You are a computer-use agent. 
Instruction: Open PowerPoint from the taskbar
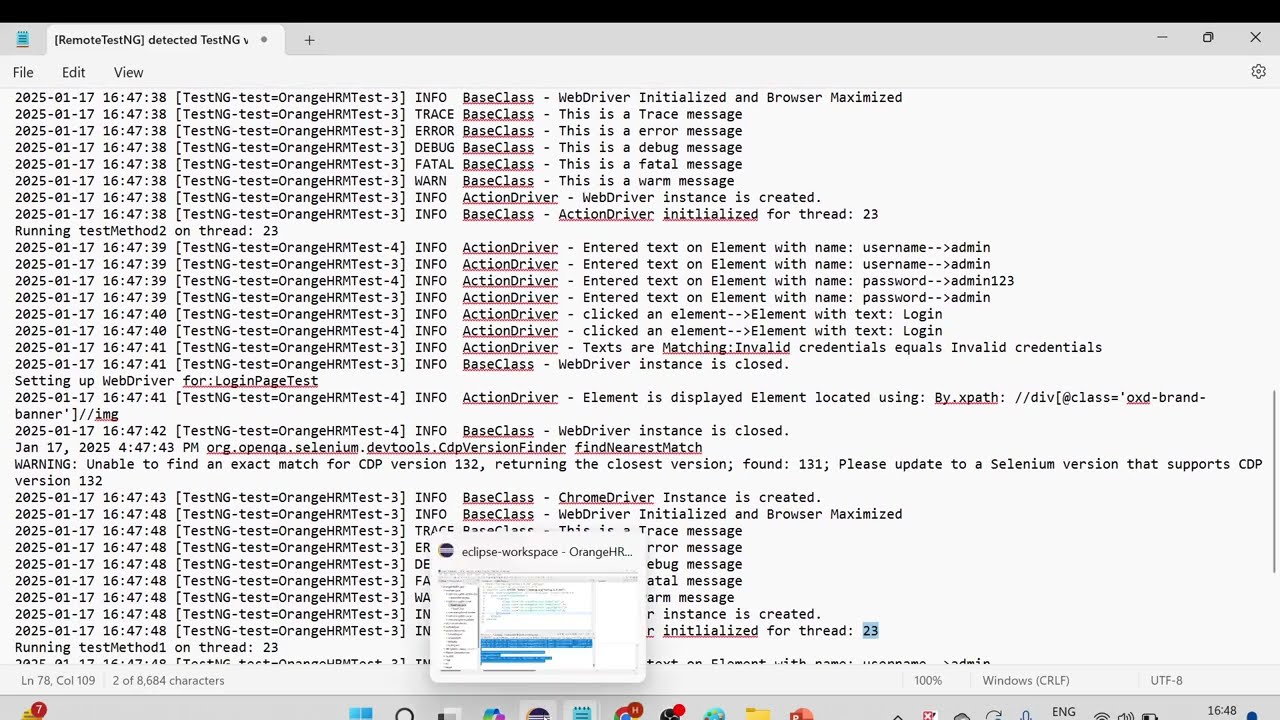801,714
